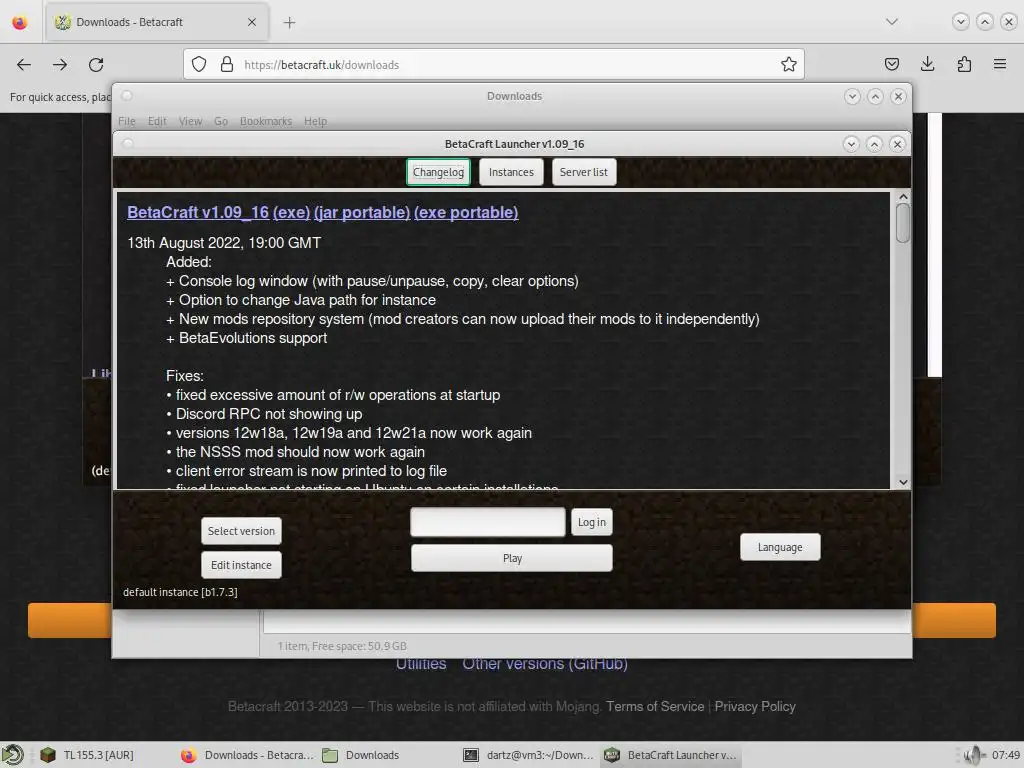Maximize the Downloads file manager window
The width and height of the screenshot is (1024, 768).
[875, 97]
